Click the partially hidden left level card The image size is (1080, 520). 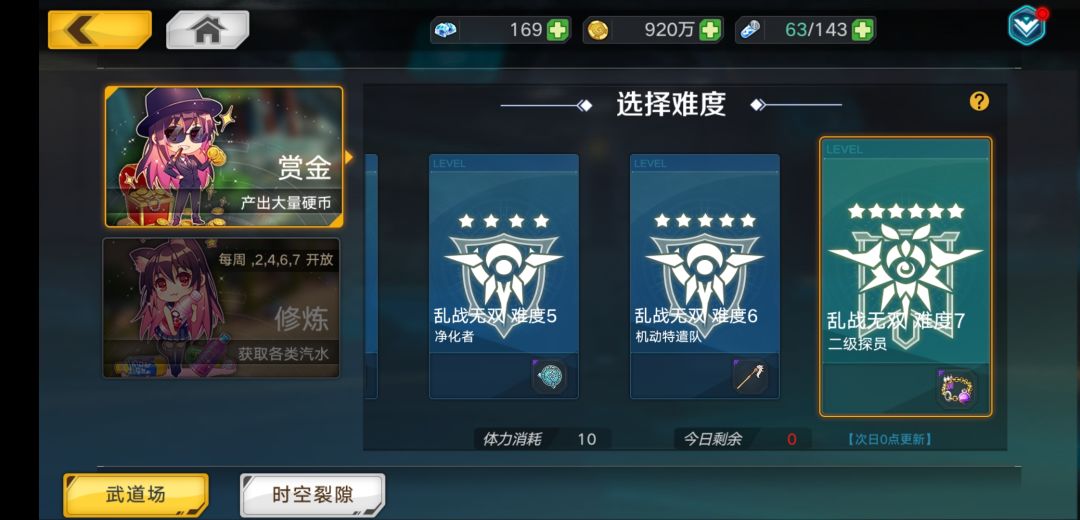(371, 276)
